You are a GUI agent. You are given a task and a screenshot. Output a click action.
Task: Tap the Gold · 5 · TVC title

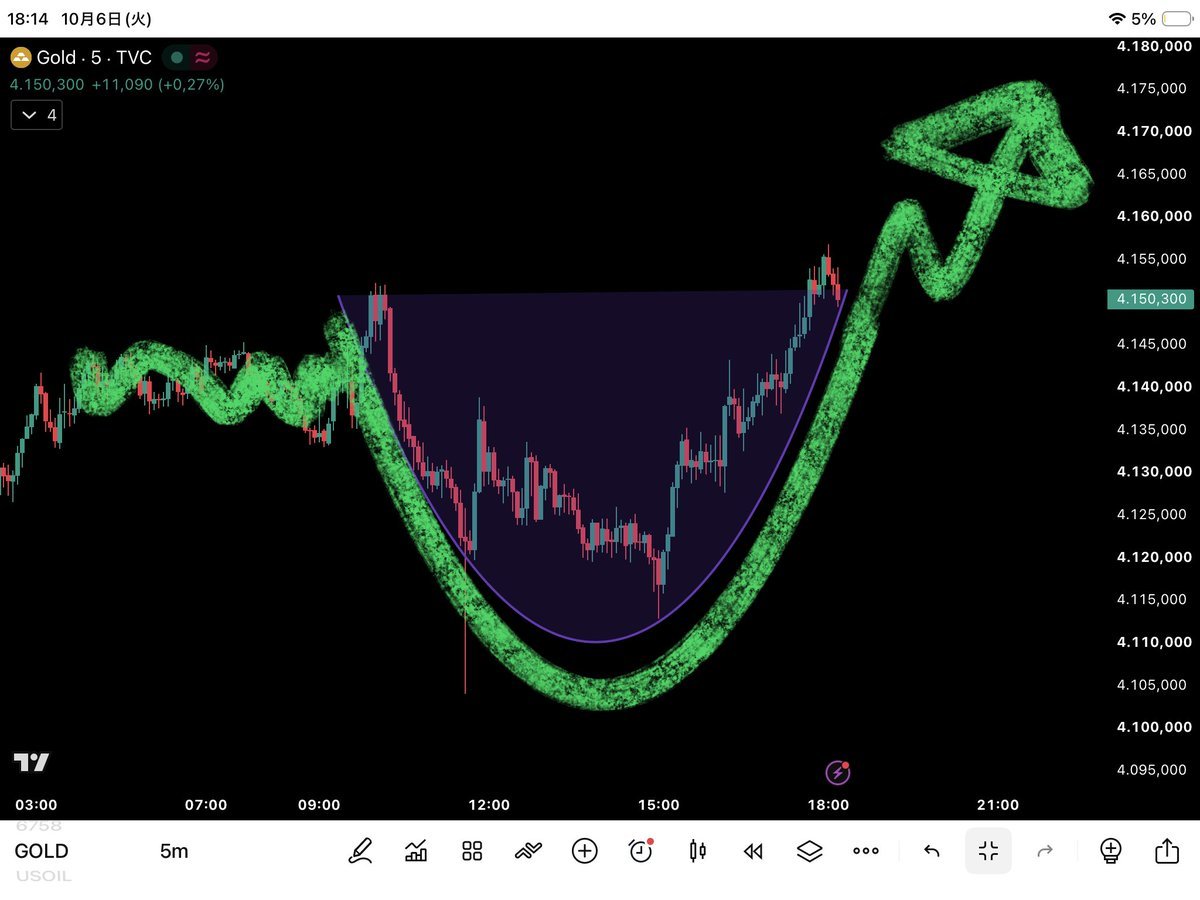(x=94, y=58)
